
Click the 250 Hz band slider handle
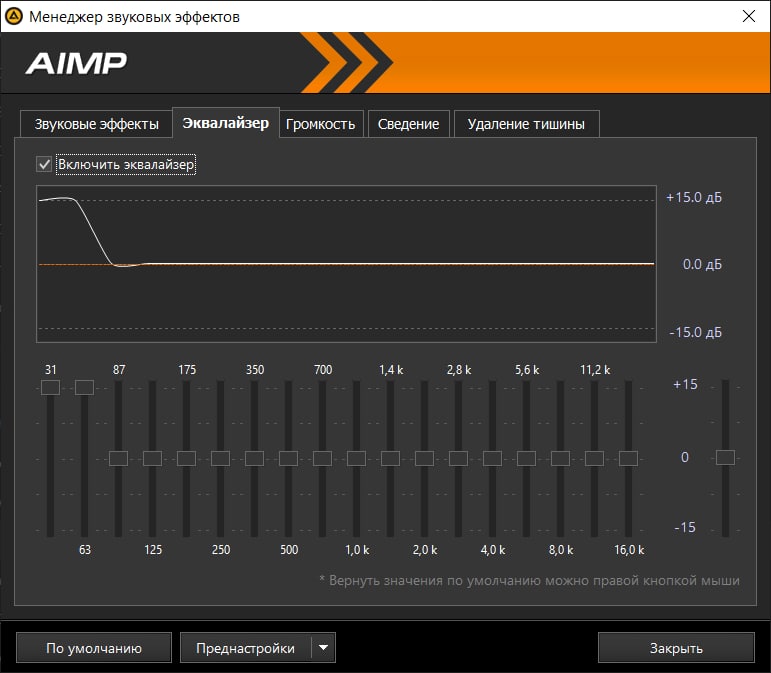(x=220, y=459)
